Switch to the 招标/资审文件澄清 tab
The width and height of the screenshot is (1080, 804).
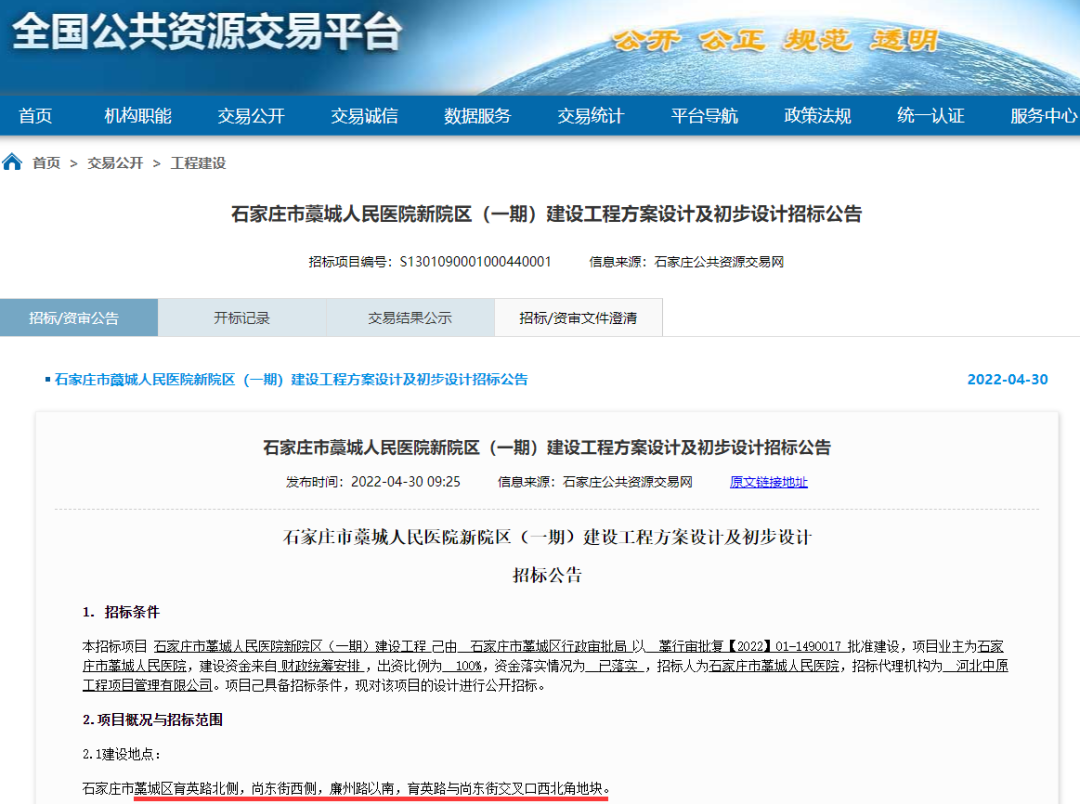578,318
